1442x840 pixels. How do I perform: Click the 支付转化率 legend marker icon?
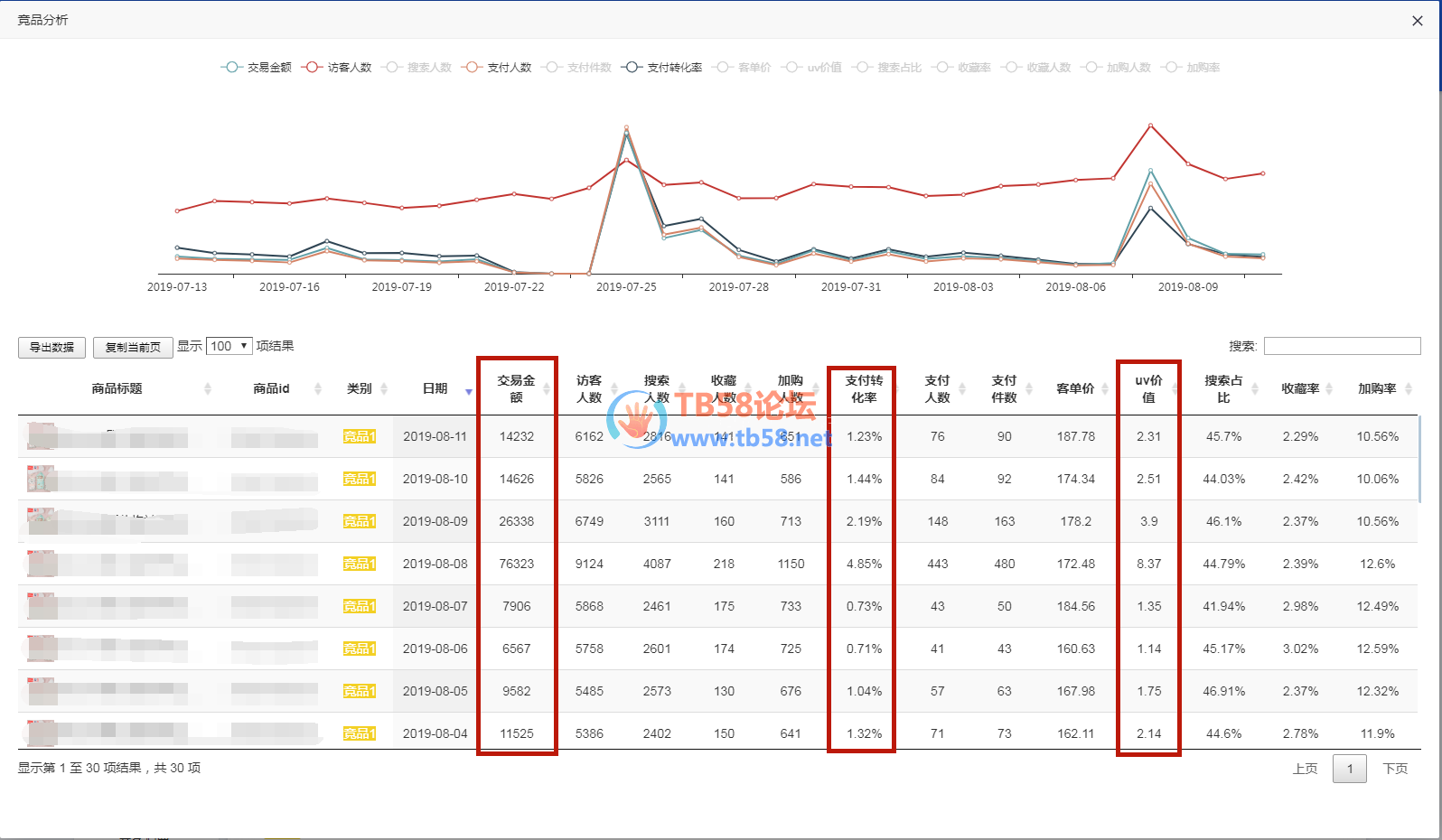point(632,68)
